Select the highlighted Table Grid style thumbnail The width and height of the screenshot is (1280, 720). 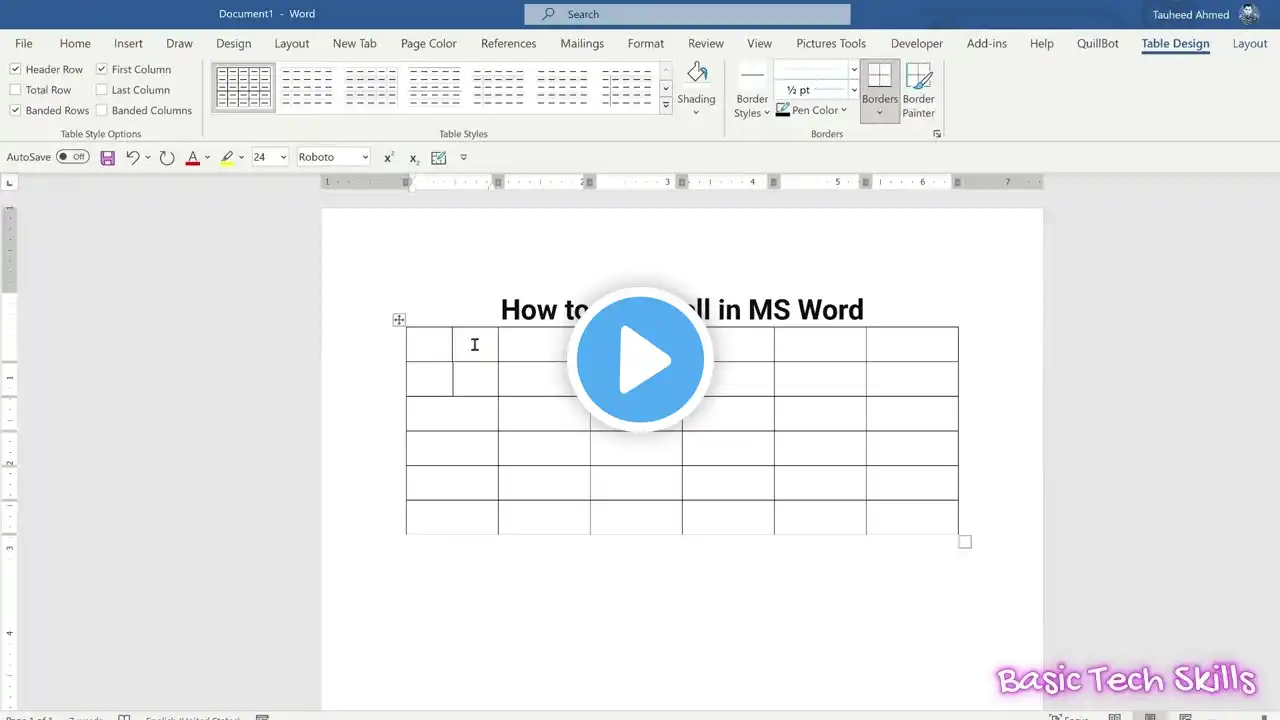[x=244, y=88]
